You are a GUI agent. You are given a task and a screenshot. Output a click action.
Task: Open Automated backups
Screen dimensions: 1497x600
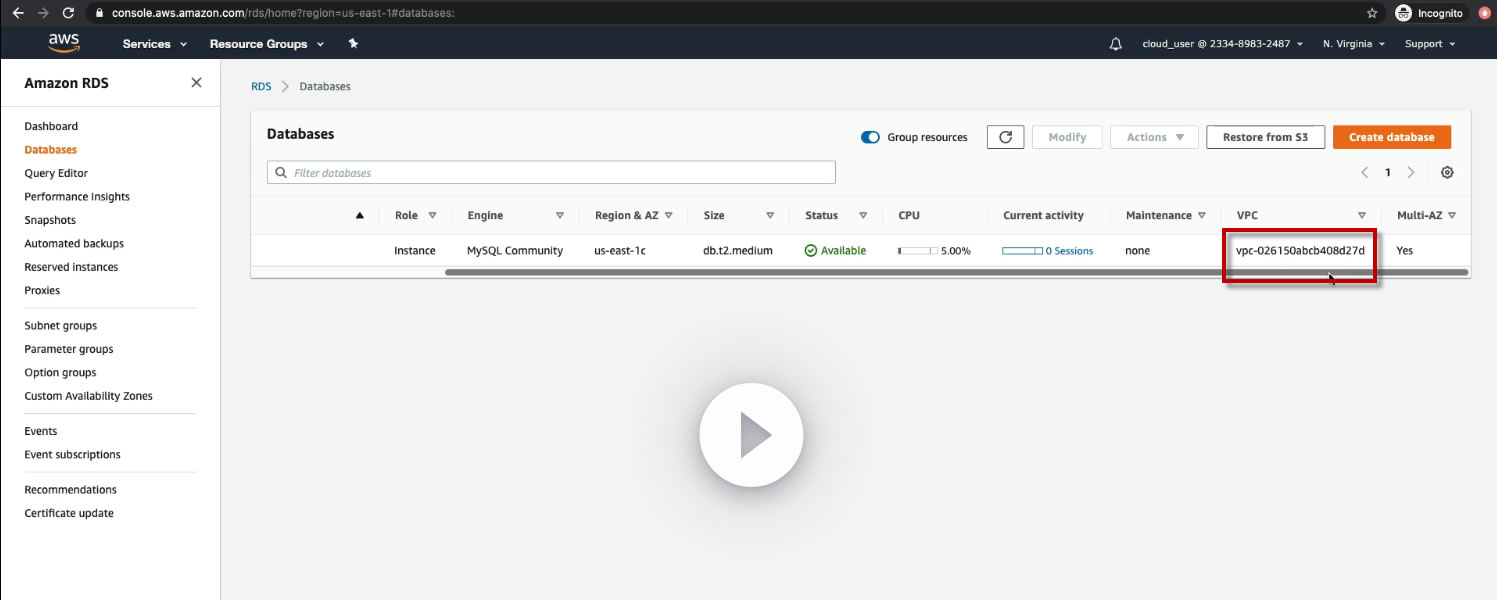click(74, 244)
